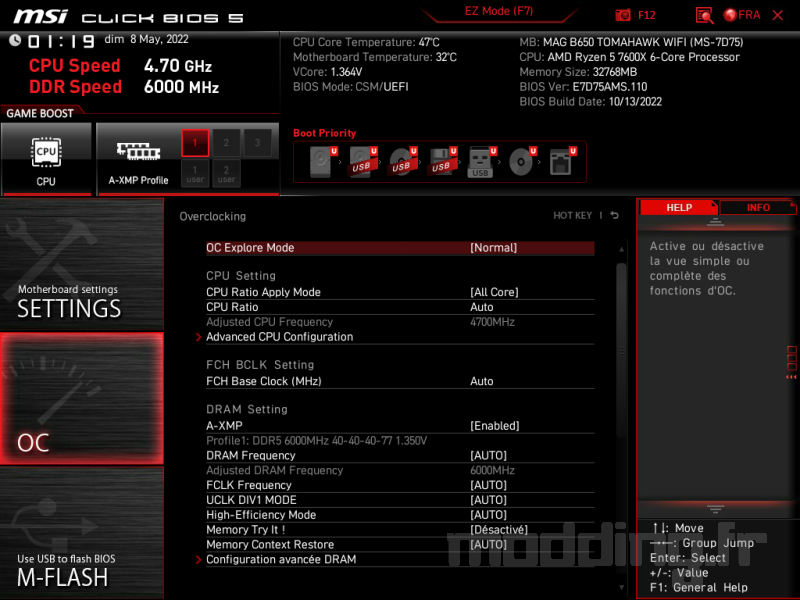Image resolution: width=800 pixels, height=600 pixels.
Task: Open the OC overclocking section
Action: 82,398
